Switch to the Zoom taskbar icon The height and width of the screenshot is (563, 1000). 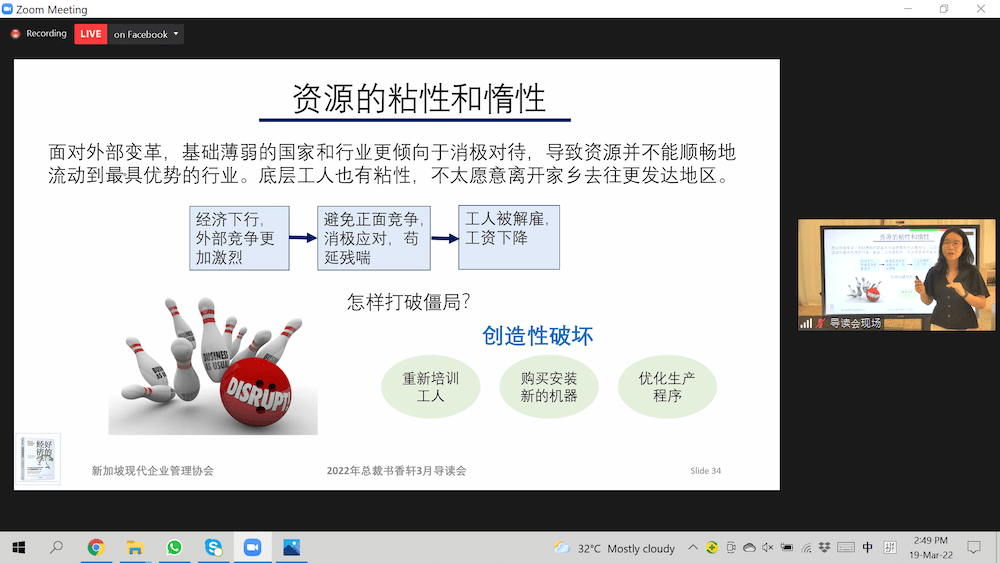pyautogui.click(x=252, y=547)
